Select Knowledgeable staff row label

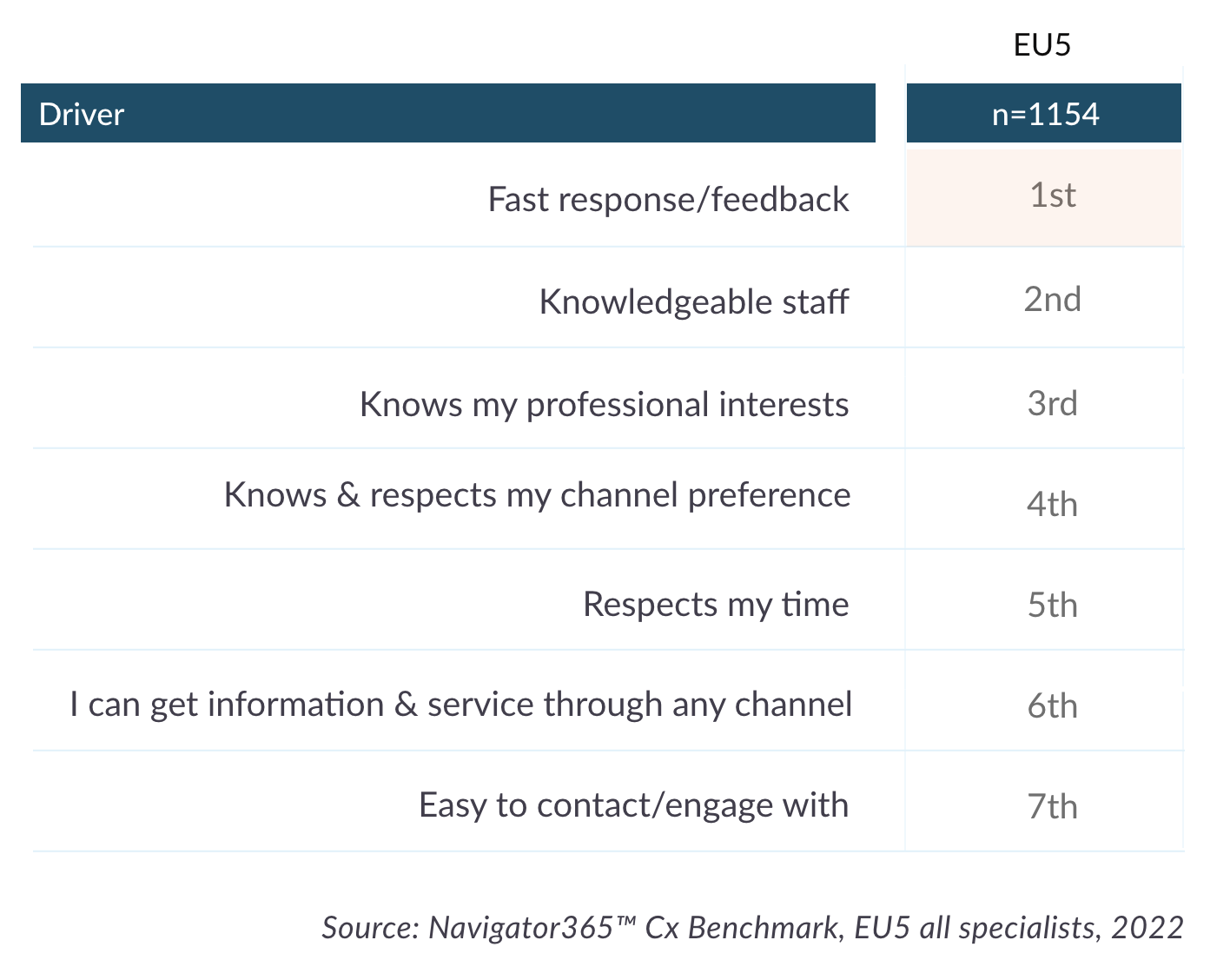tap(693, 302)
